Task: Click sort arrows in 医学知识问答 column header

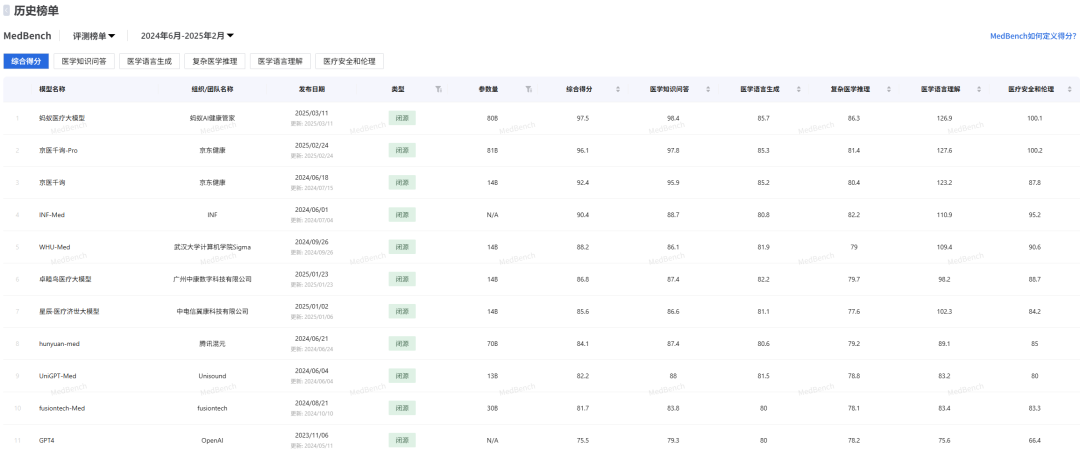Action: [709, 89]
